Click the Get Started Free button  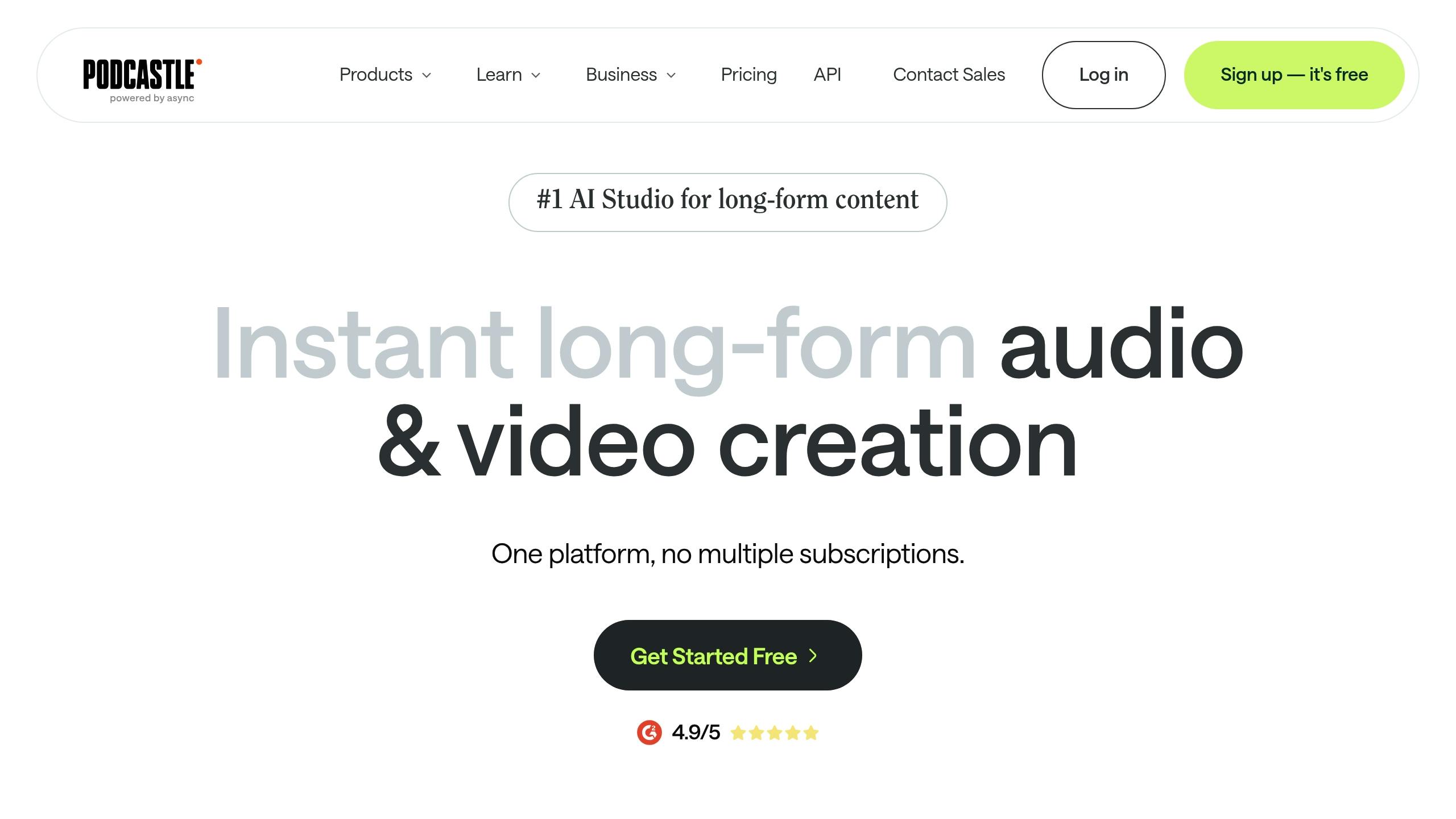727,655
